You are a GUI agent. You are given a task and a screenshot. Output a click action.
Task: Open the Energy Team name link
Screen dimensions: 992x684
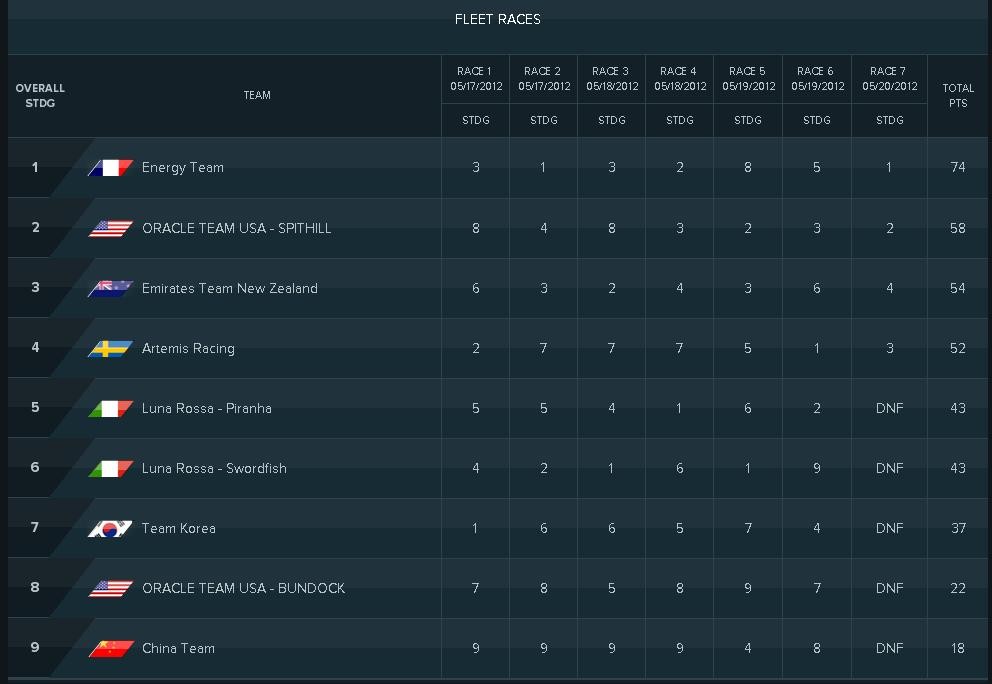183,168
